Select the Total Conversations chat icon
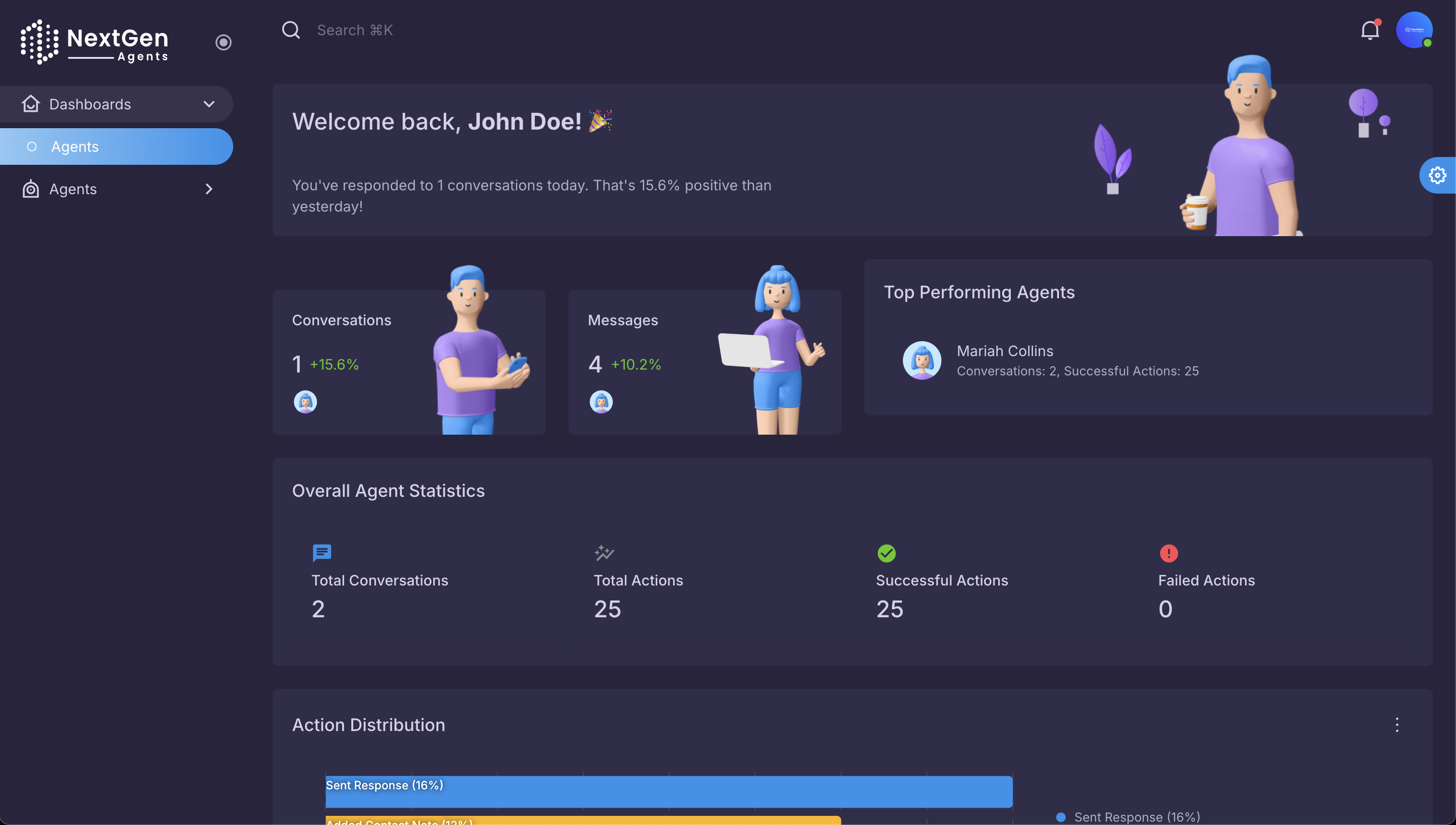 tap(321, 553)
